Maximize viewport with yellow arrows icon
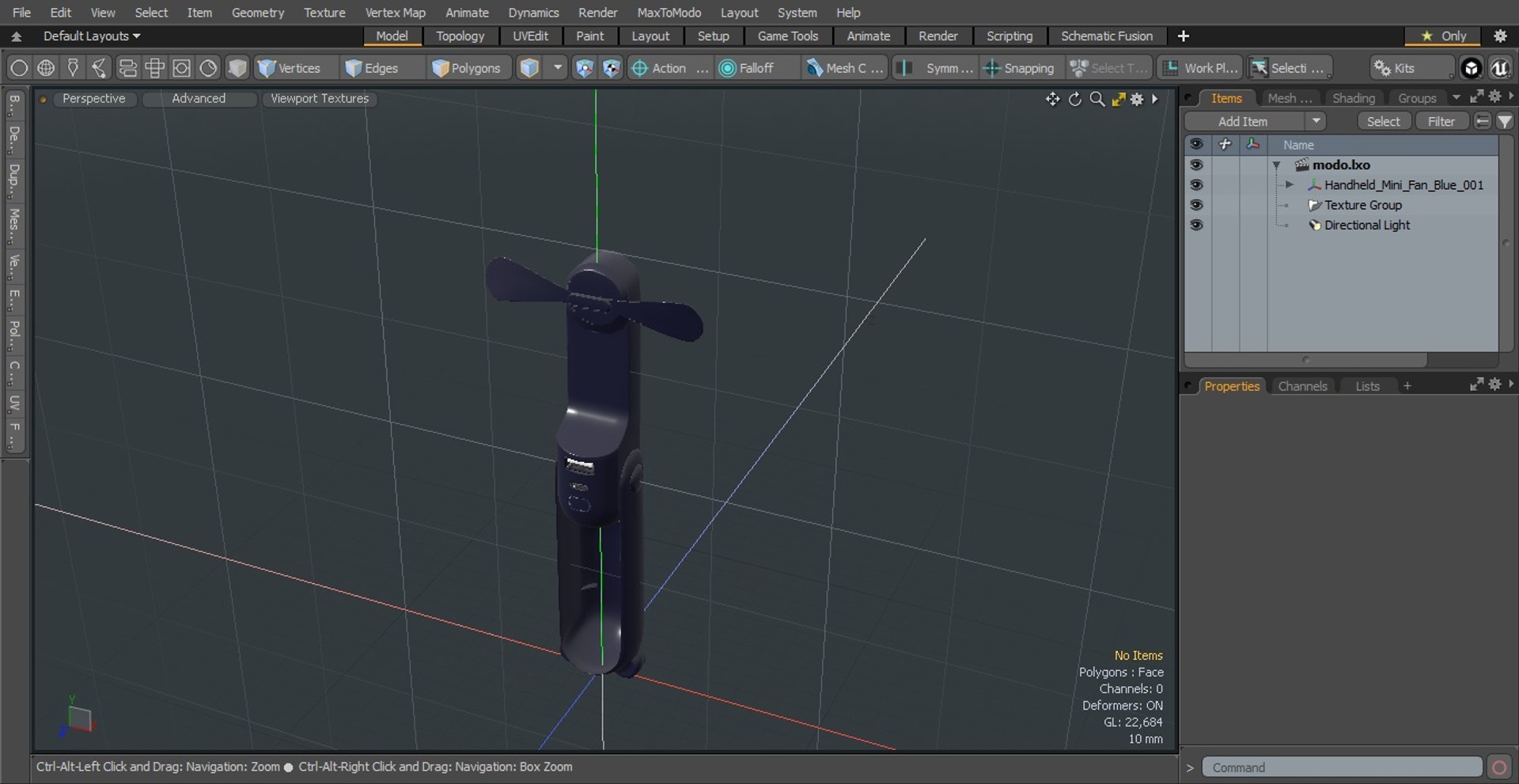The image size is (1519, 784). 1118,99
